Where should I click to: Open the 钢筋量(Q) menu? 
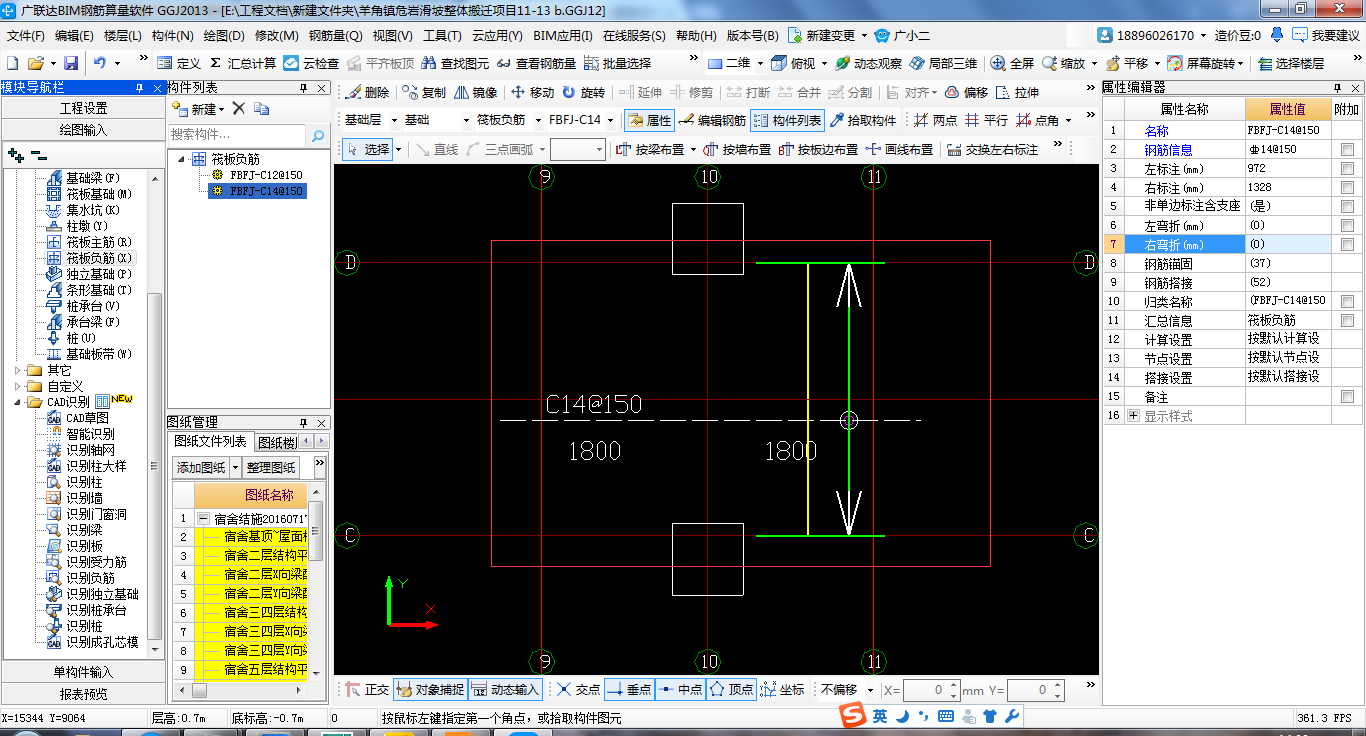tap(335, 35)
